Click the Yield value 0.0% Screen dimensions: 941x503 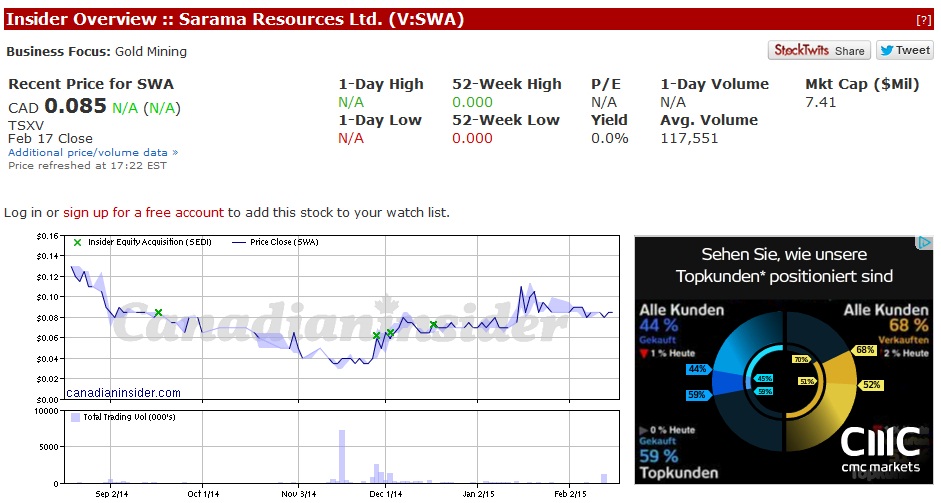tap(610, 138)
